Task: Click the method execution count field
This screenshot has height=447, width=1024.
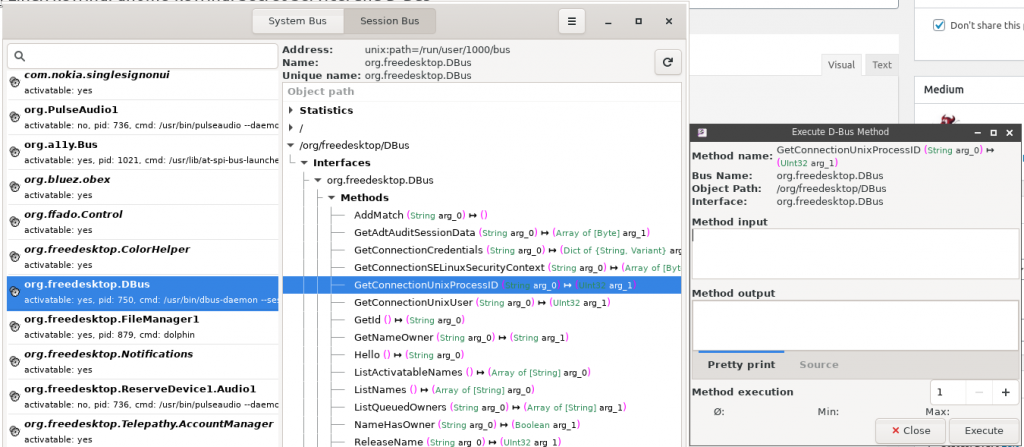Action: (x=948, y=392)
